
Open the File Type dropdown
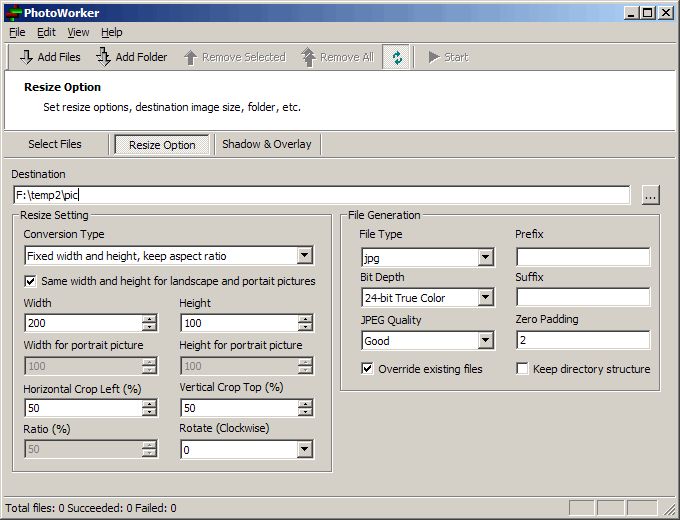tap(486, 258)
